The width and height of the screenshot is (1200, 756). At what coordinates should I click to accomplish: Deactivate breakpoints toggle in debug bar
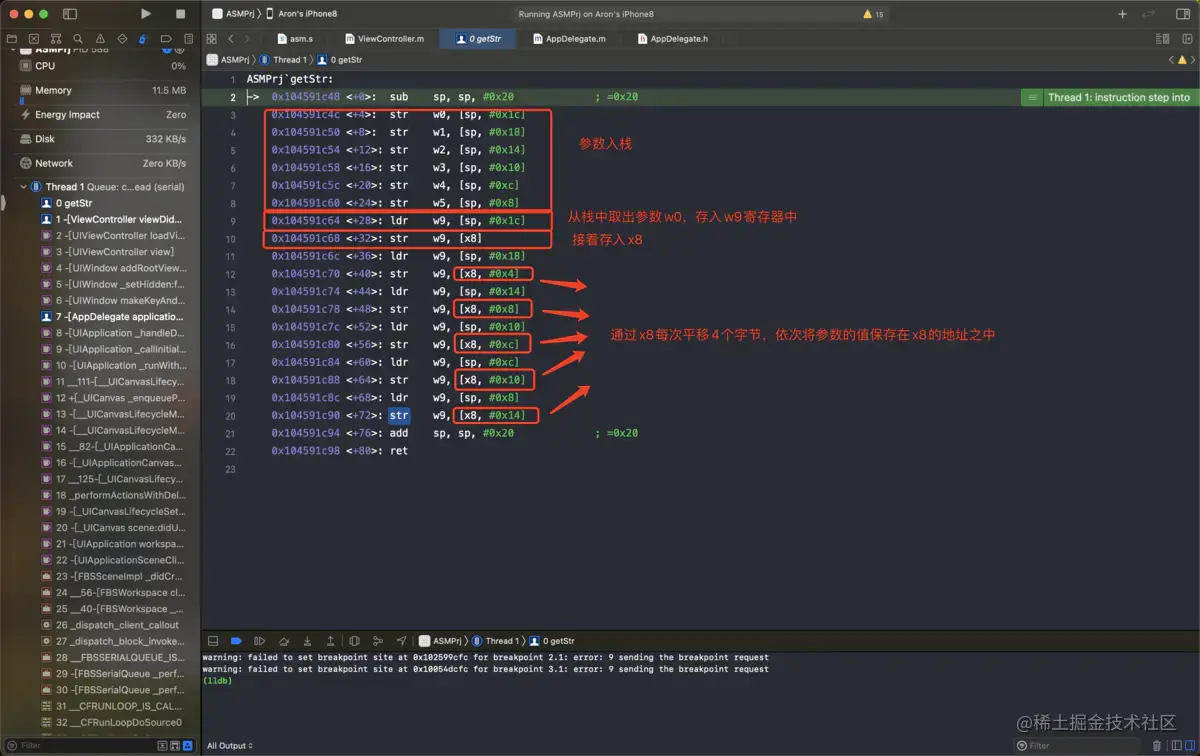coord(236,641)
